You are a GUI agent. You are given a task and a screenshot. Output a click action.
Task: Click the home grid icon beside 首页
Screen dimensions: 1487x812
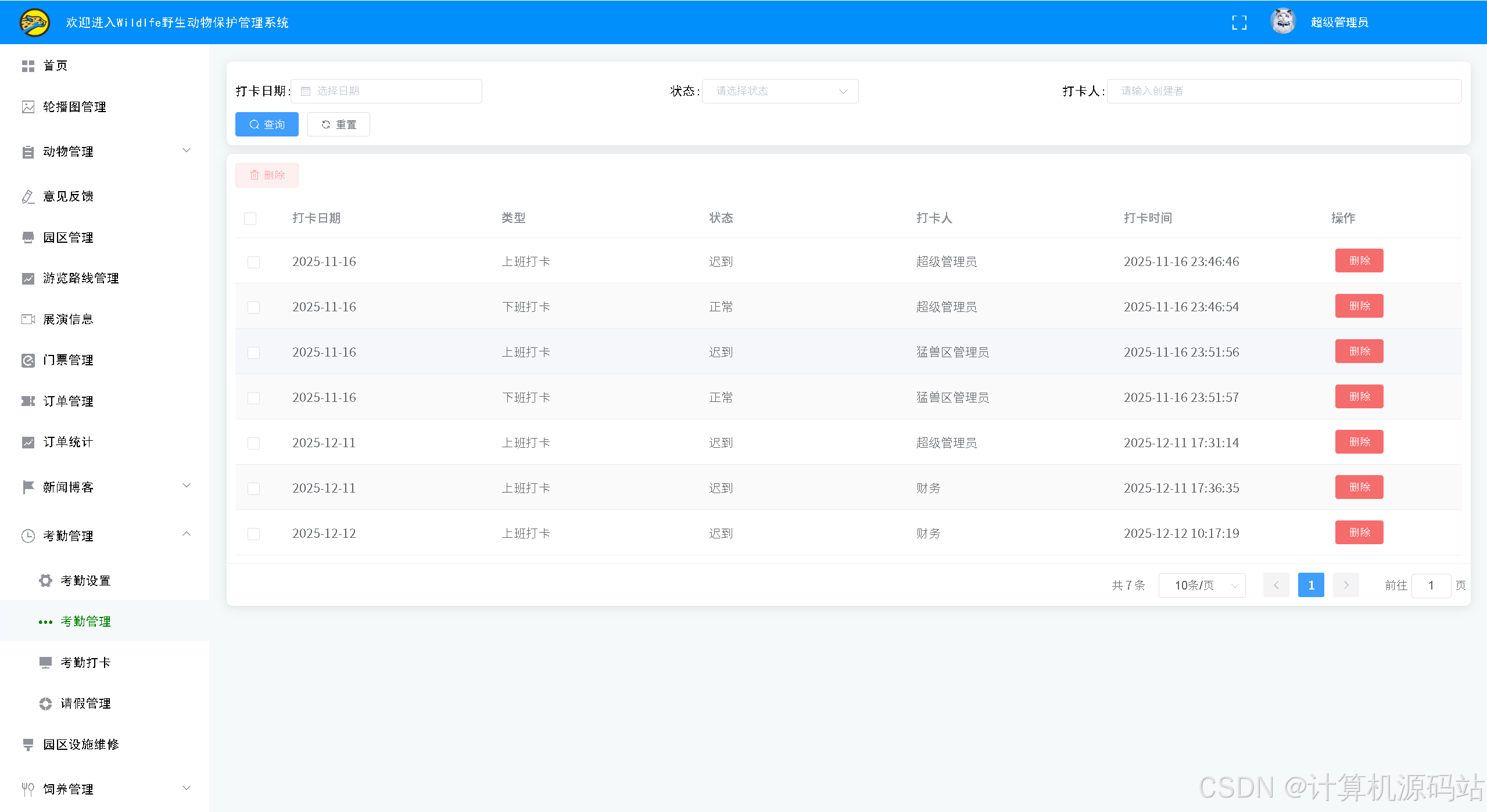tap(28, 66)
